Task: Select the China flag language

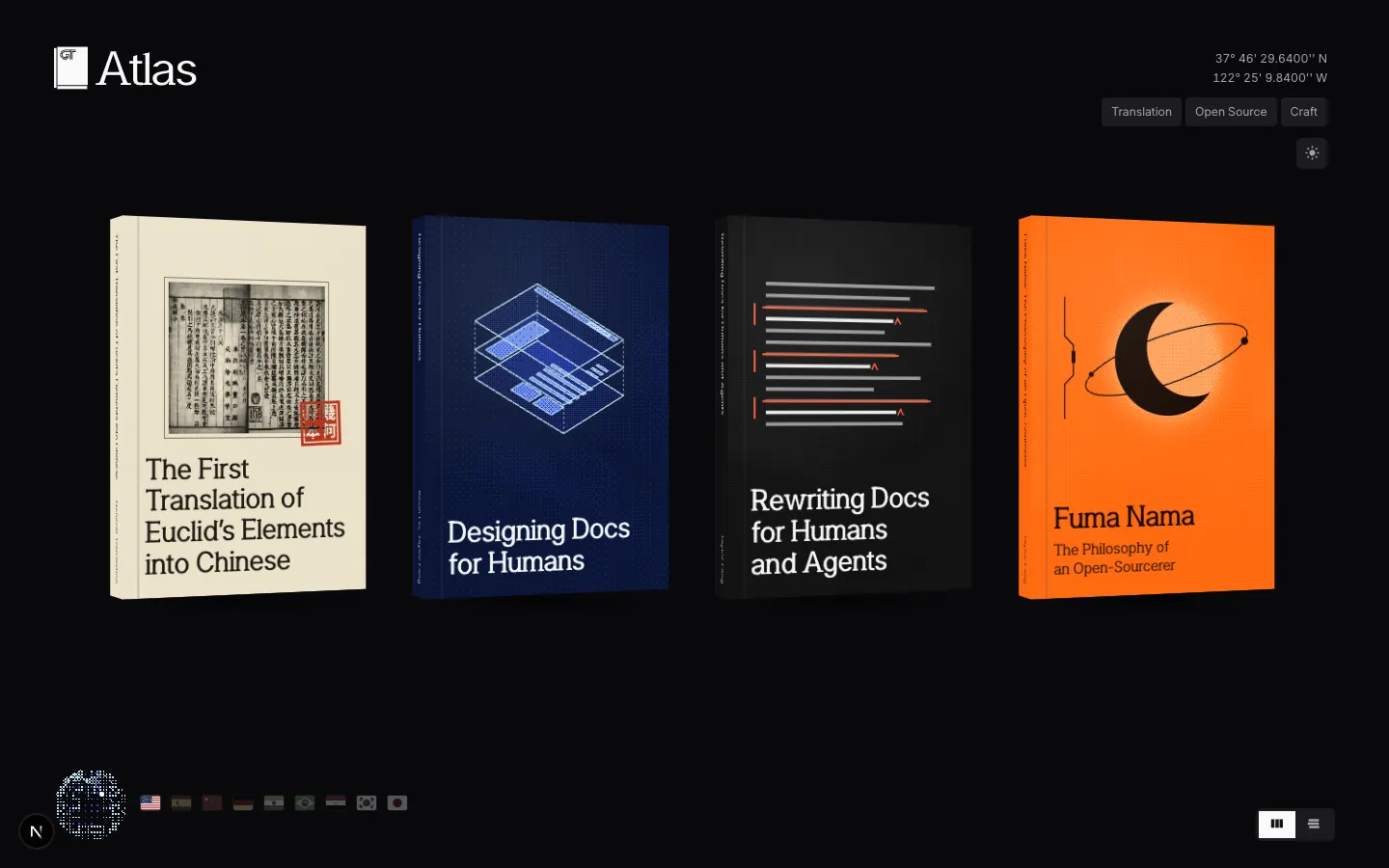Action: 212,802
